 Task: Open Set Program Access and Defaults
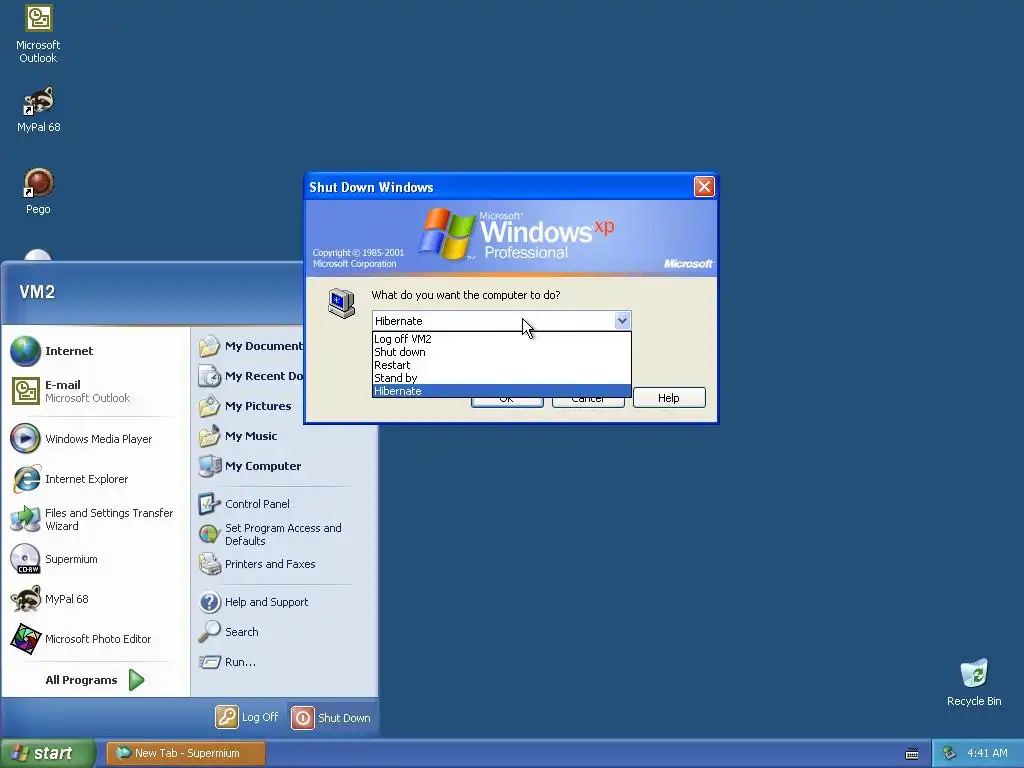pos(270,534)
